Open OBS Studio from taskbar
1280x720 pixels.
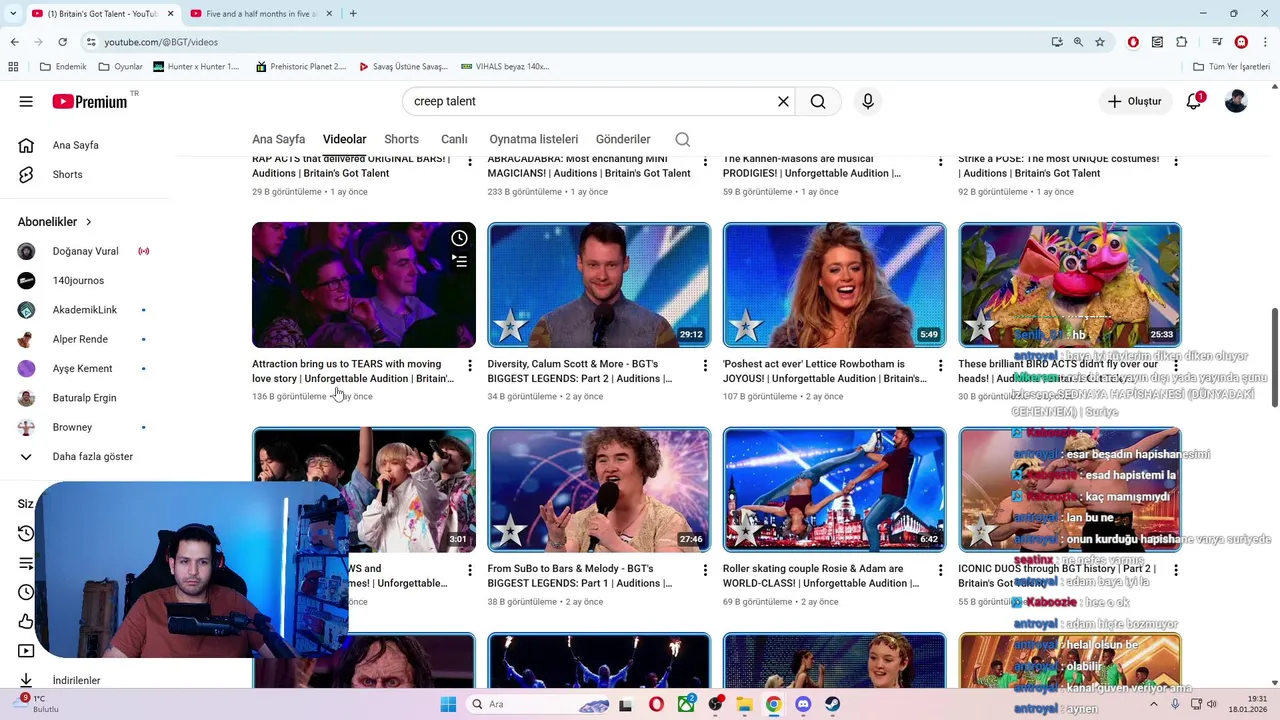tap(715, 704)
